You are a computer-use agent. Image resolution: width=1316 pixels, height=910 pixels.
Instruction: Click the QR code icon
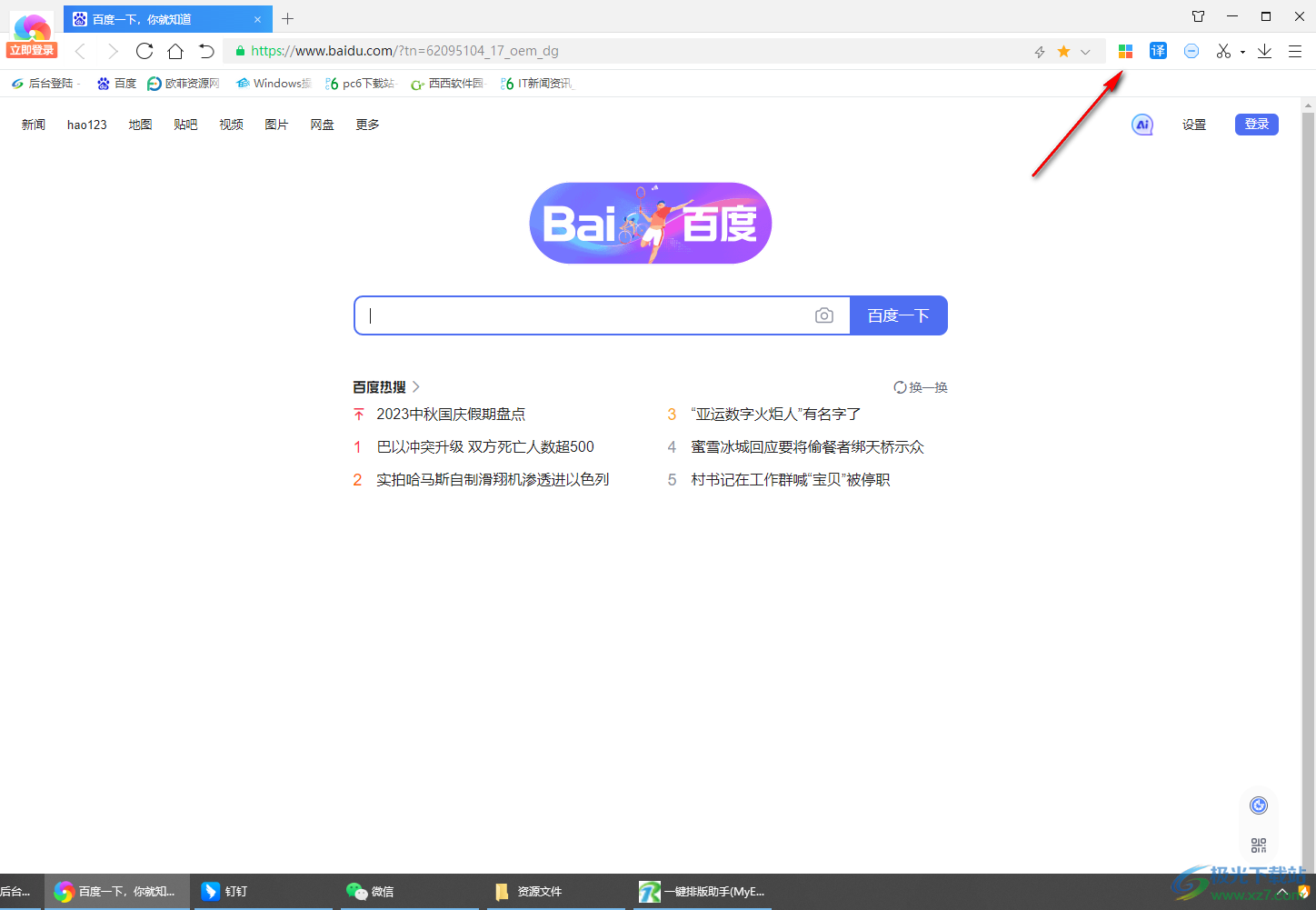(x=1259, y=845)
